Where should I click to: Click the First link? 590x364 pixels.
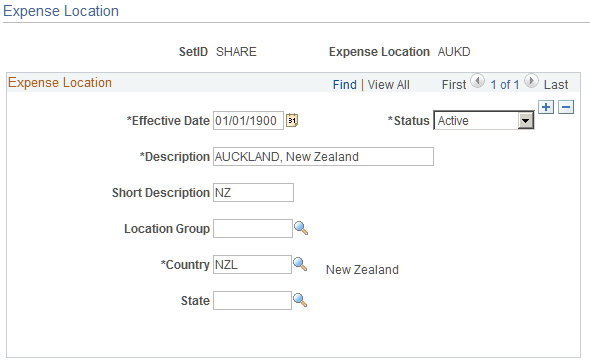[x=454, y=85]
